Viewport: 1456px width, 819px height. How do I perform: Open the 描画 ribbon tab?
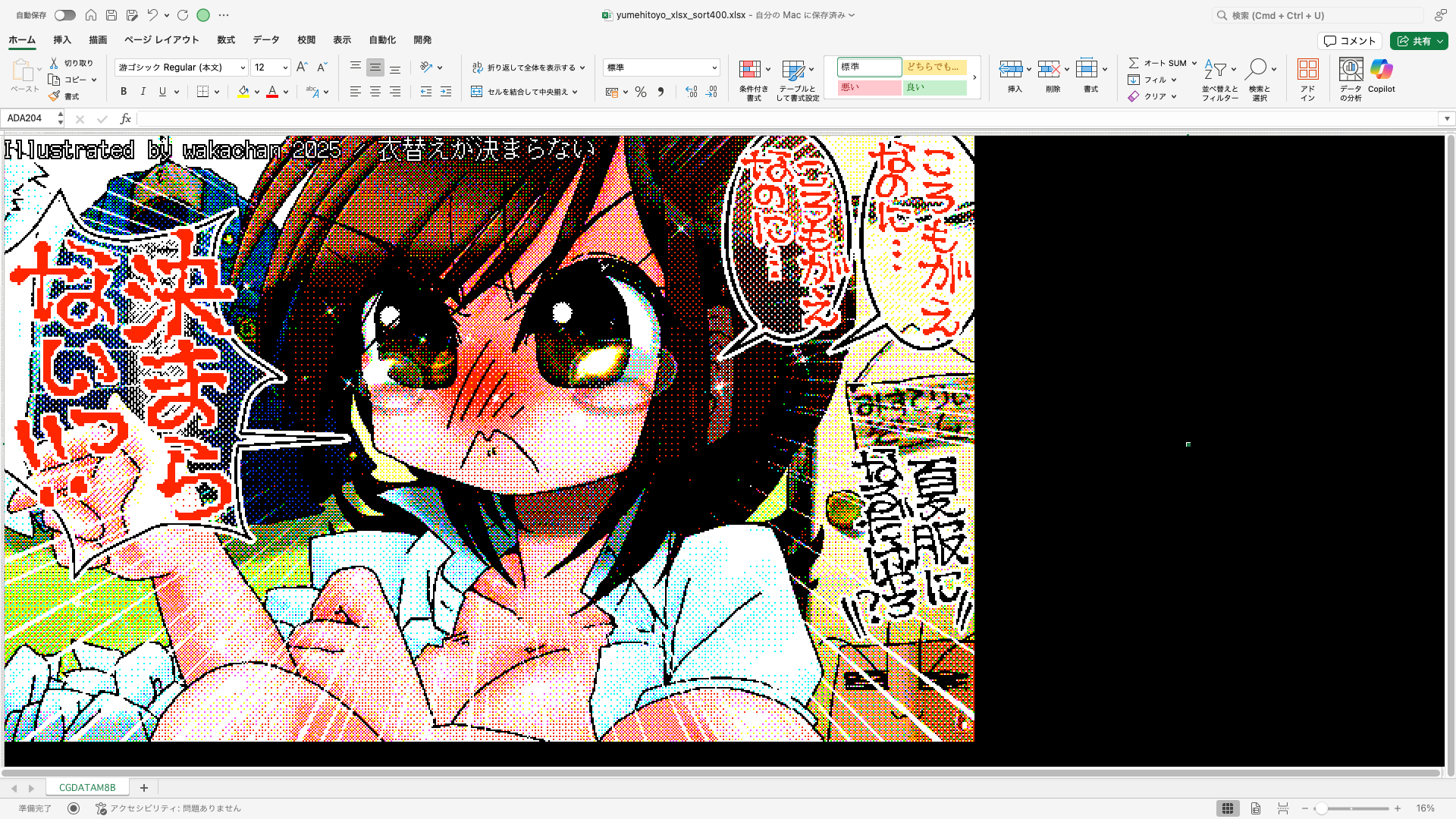pos(98,40)
